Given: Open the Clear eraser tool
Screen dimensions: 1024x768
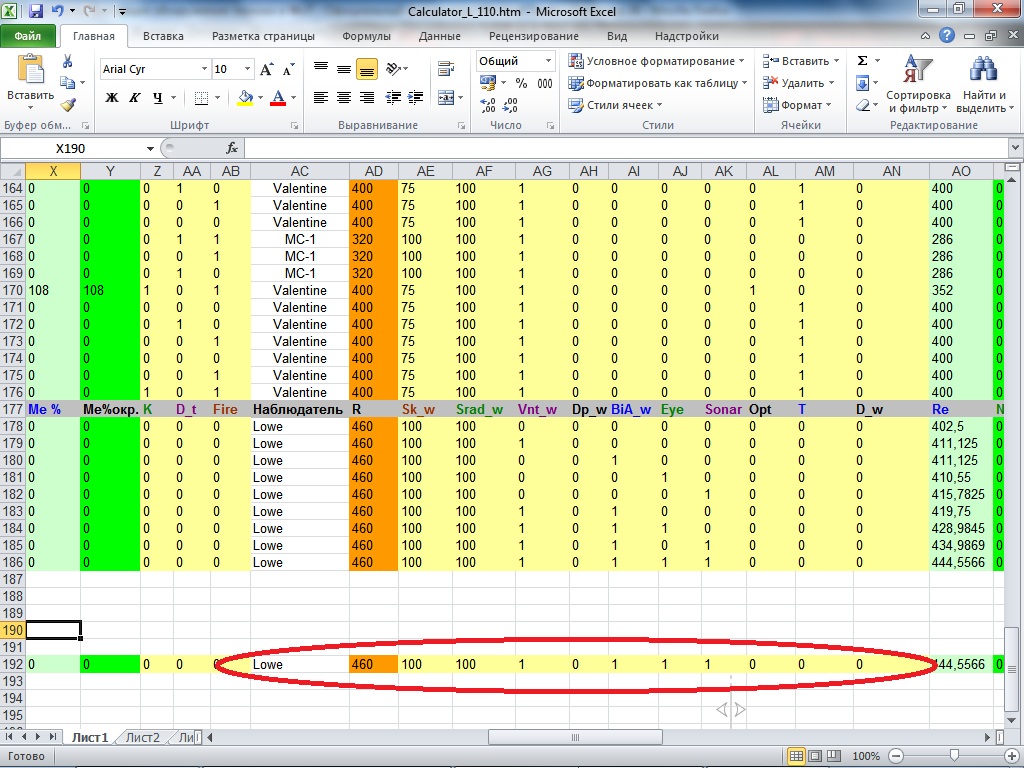Looking at the screenshot, I should (x=862, y=105).
